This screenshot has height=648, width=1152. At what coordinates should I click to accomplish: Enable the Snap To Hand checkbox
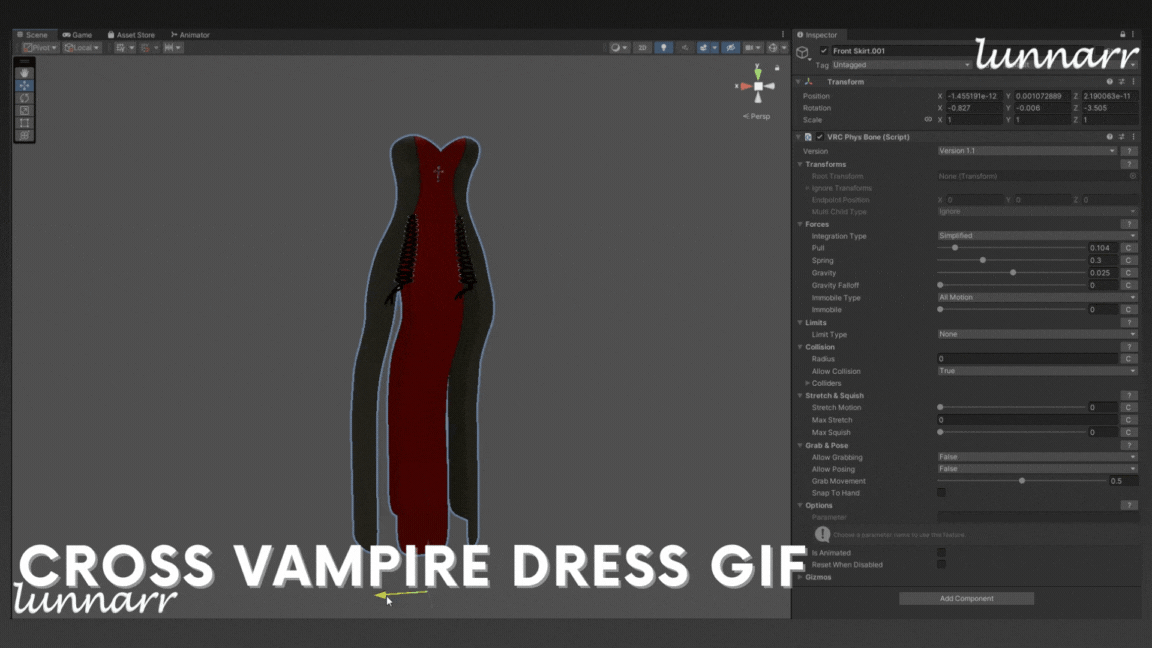[941, 493]
